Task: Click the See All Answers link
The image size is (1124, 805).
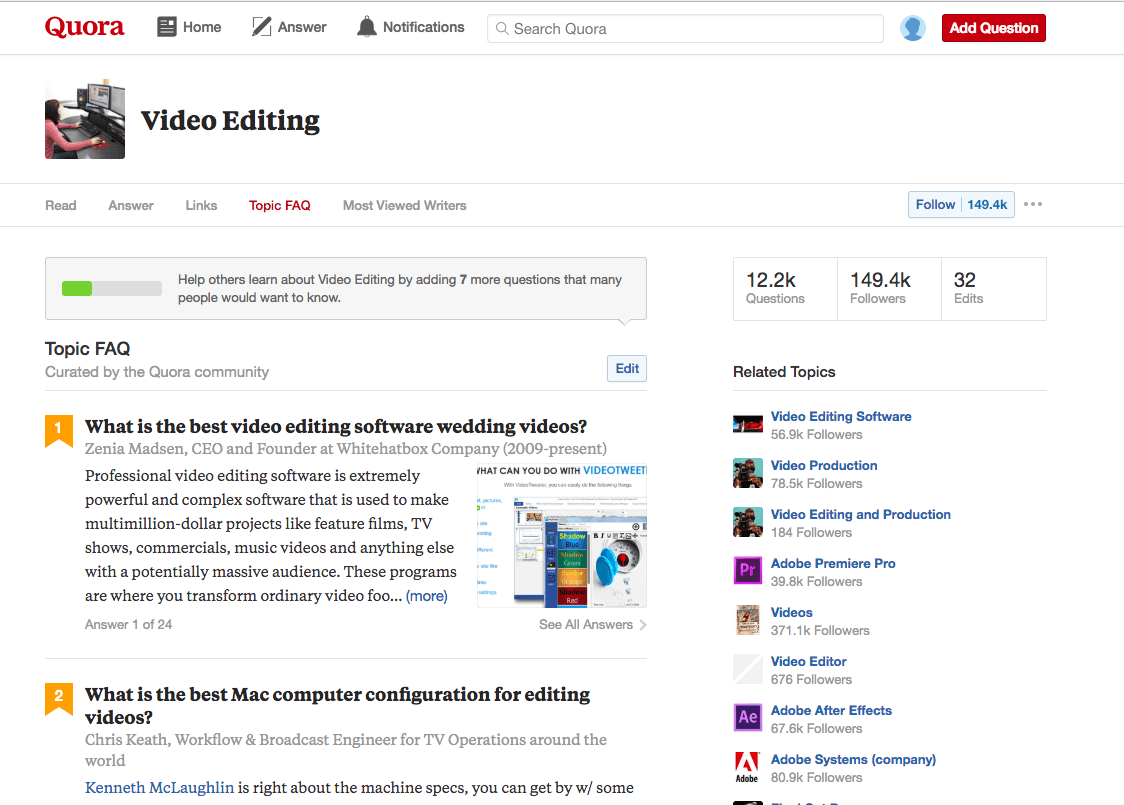Action: click(586, 624)
